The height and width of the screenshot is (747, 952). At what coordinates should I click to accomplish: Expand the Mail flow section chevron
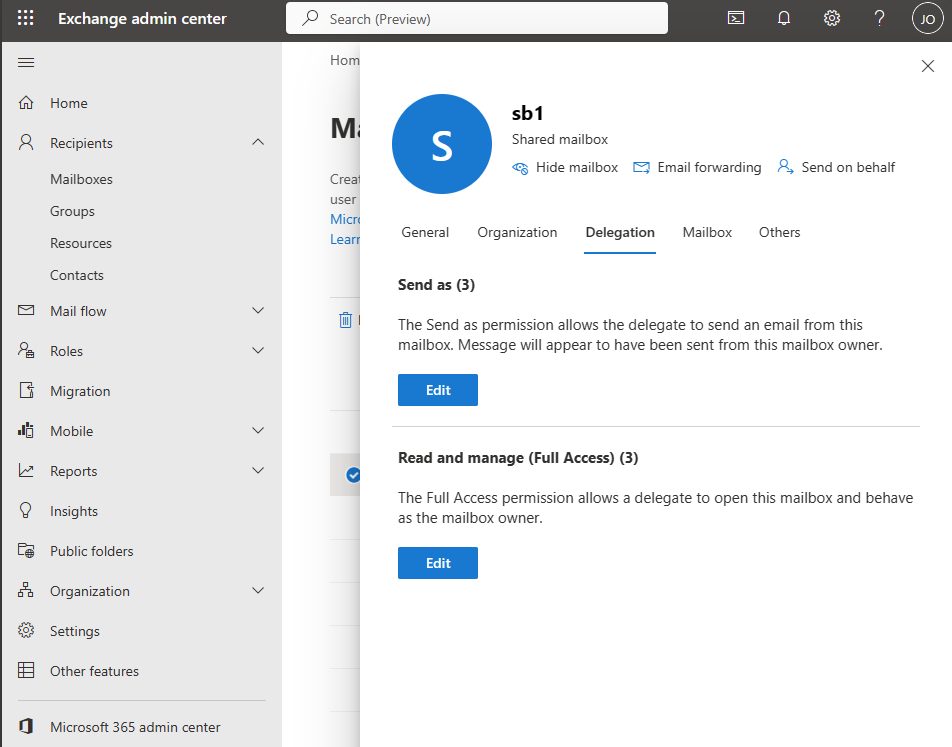click(258, 310)
